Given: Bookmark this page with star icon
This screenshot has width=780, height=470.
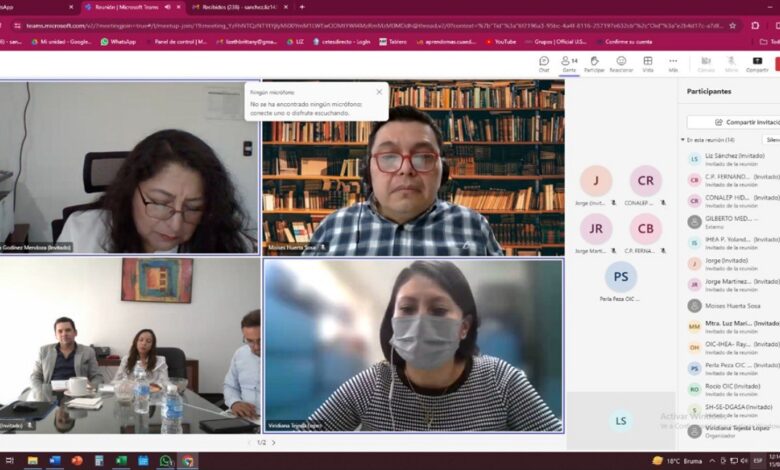Looking at the screenshot, I should (x=732, y=25).
